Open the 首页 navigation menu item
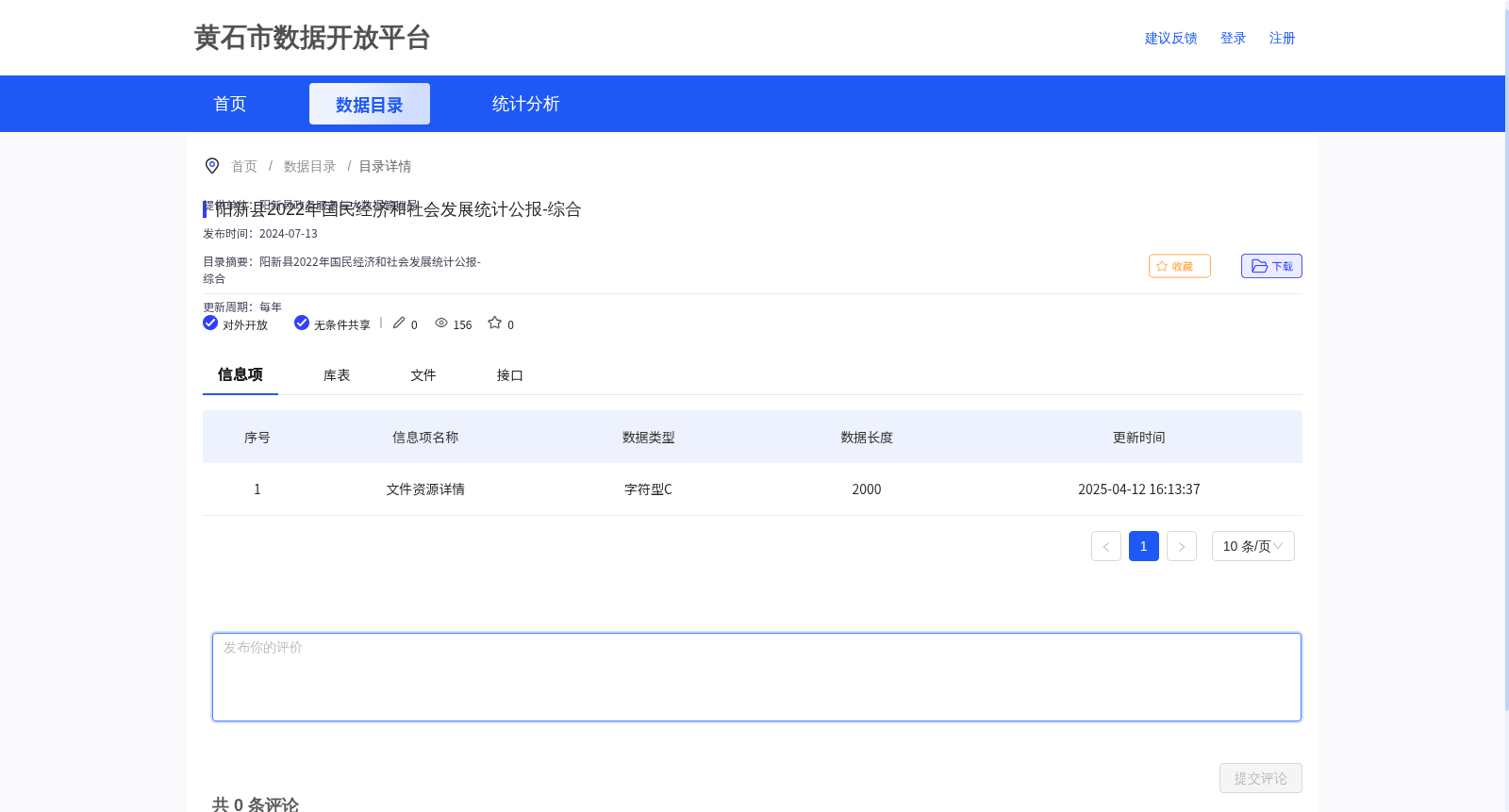Viewport: 1509px width, 812px height. 230,104
